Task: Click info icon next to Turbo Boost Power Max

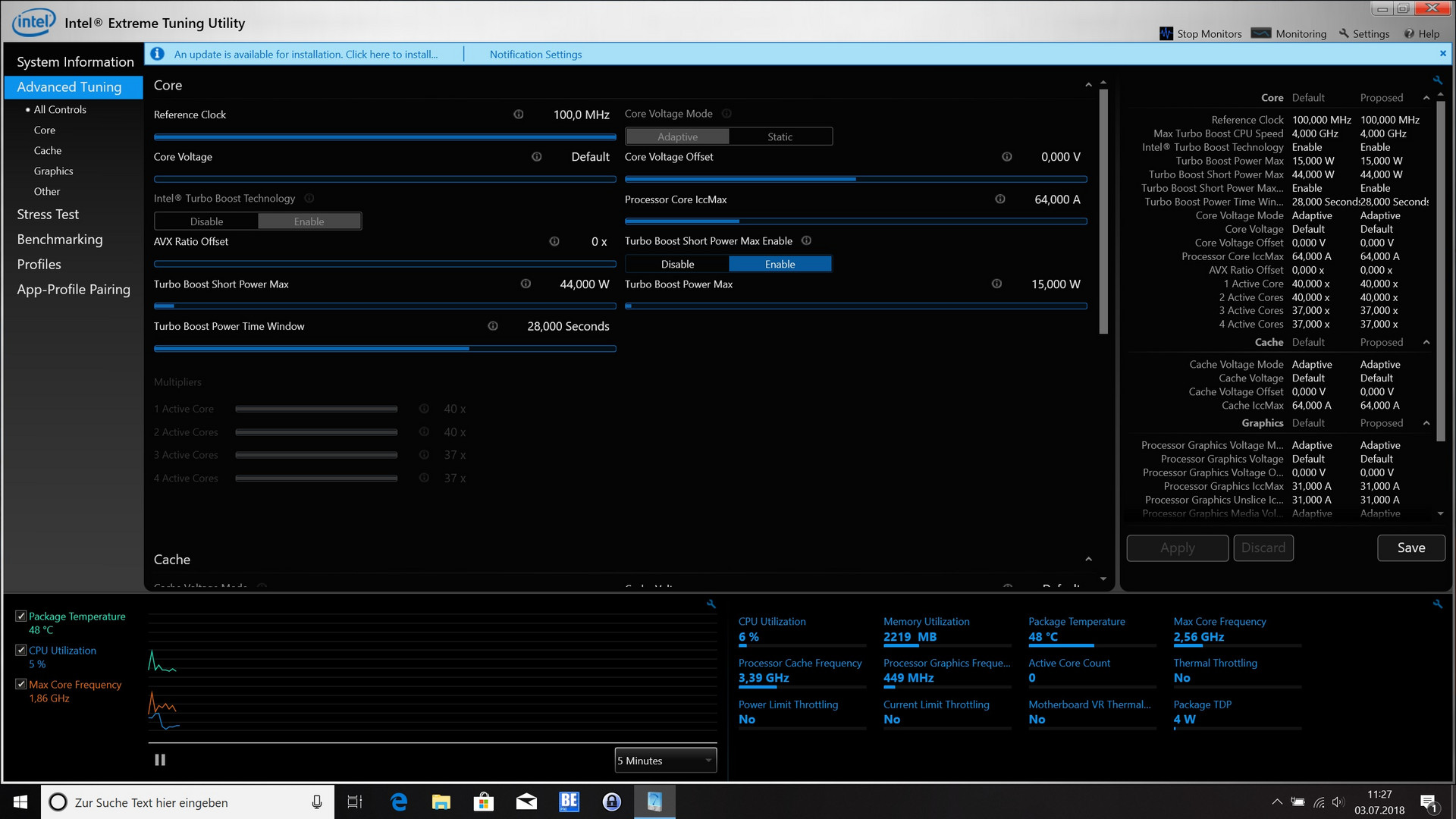Action: click(996, 284)
